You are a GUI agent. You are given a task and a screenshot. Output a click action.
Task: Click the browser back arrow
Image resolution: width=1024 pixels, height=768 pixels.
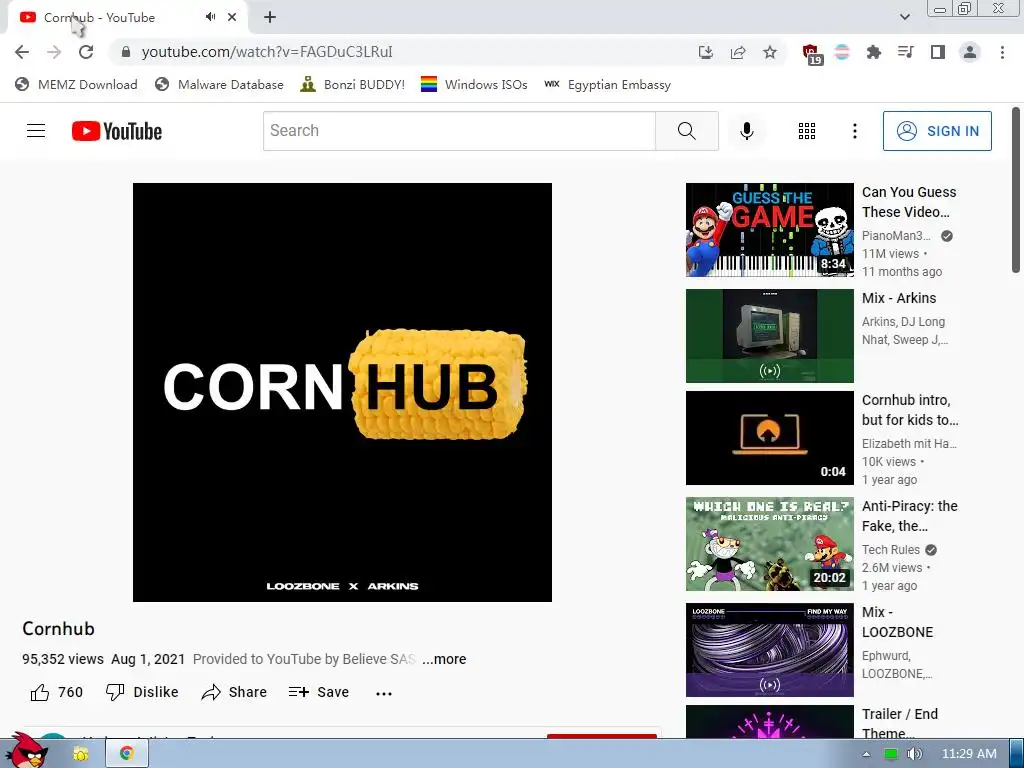click(x=22, y=52)
